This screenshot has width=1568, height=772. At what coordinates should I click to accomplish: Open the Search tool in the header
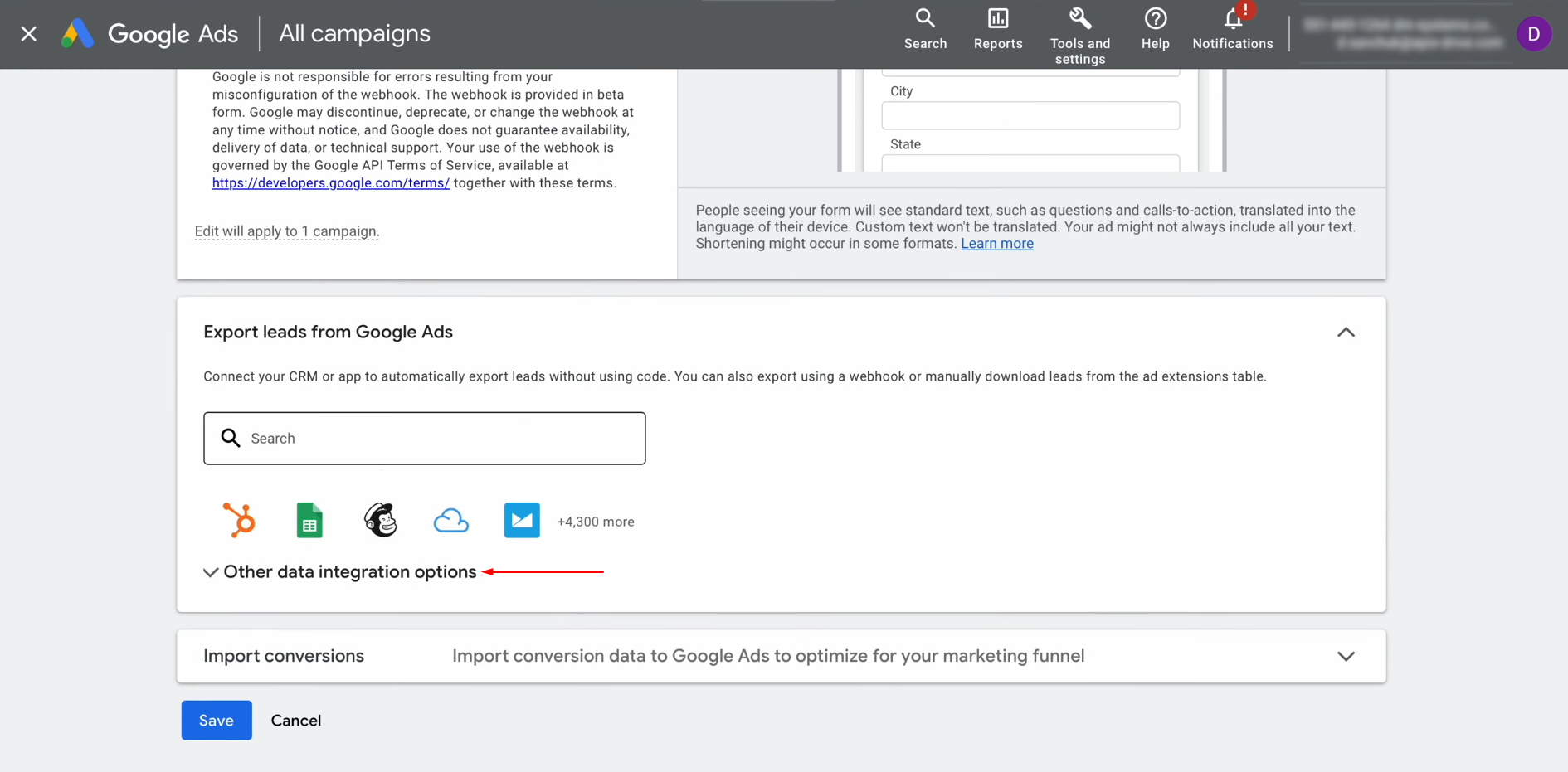point(925,29)
